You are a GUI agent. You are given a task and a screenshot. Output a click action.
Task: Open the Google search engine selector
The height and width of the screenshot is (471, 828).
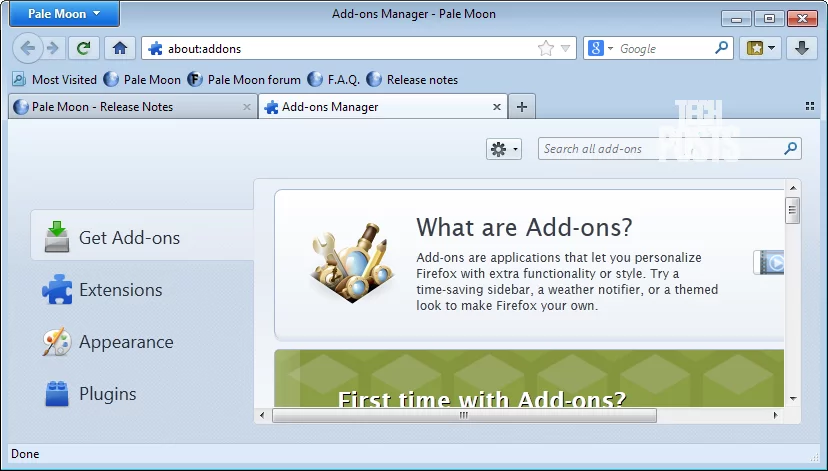coord(600,49)
